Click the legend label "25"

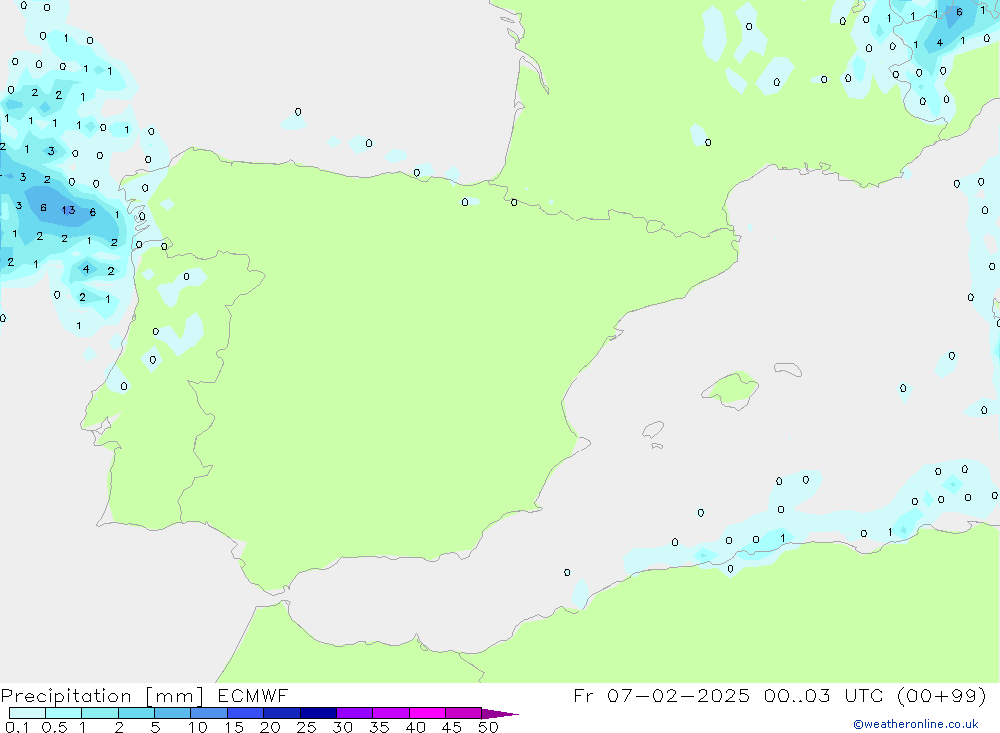(307, 727)
